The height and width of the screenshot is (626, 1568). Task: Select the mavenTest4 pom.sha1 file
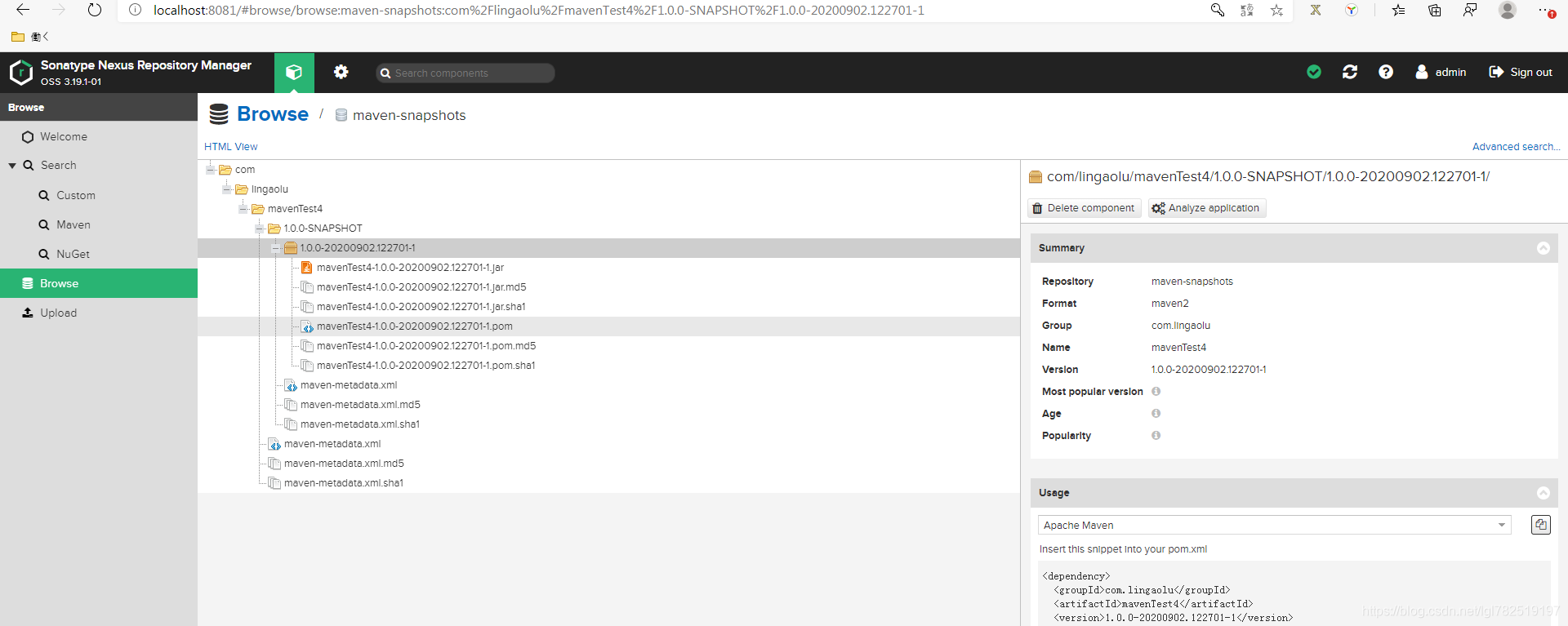pos(426,366)
